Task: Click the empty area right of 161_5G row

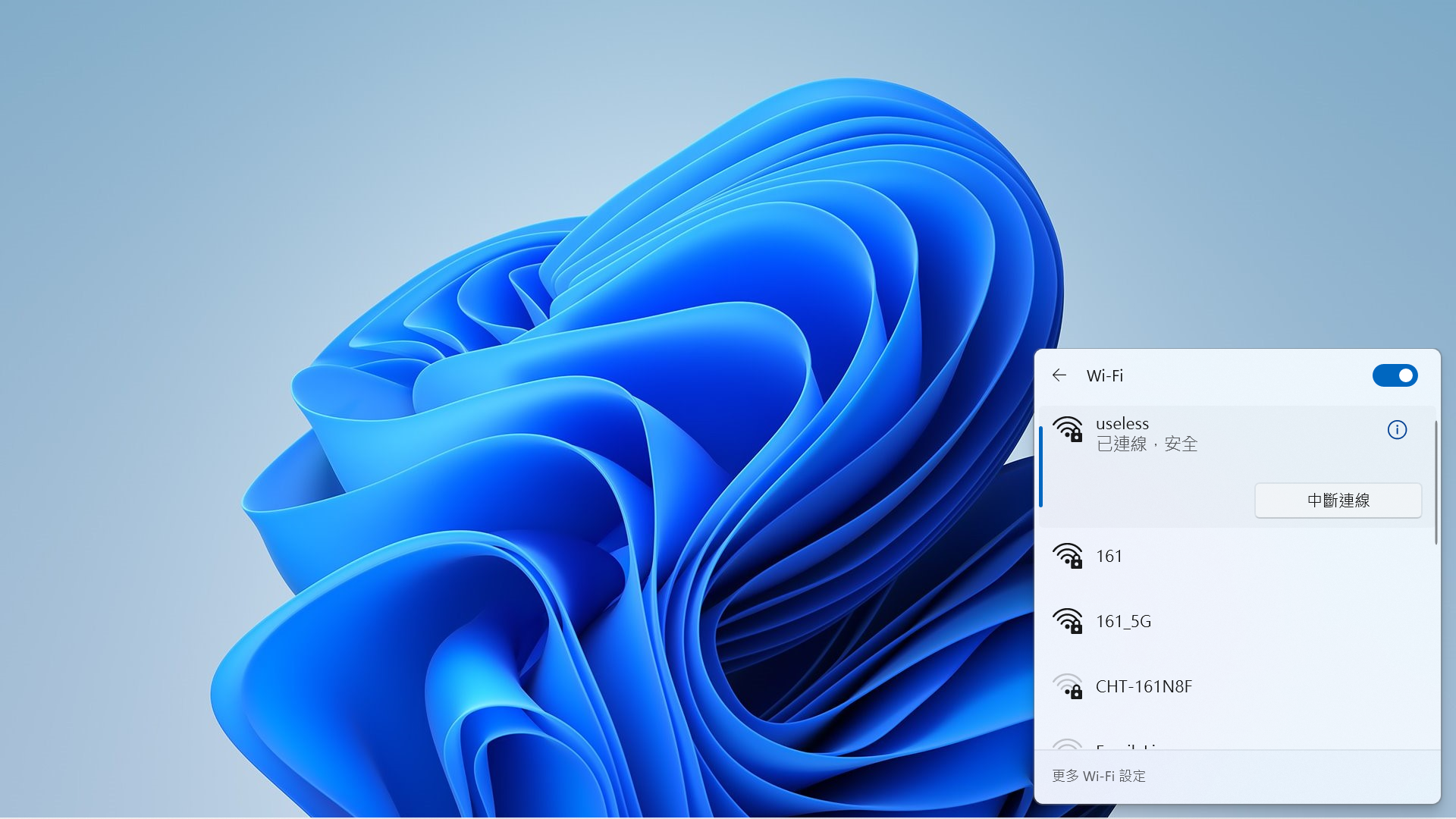Action: click(x=1289, y=622)
